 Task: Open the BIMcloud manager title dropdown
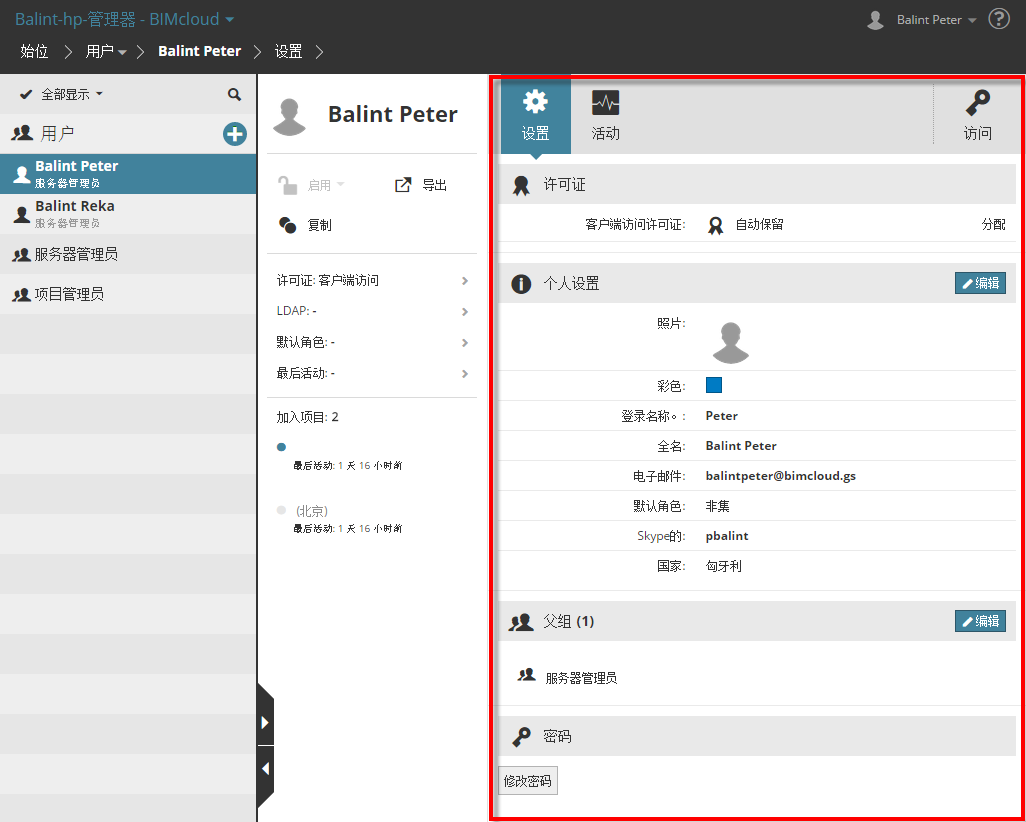[x=124, y=20]
